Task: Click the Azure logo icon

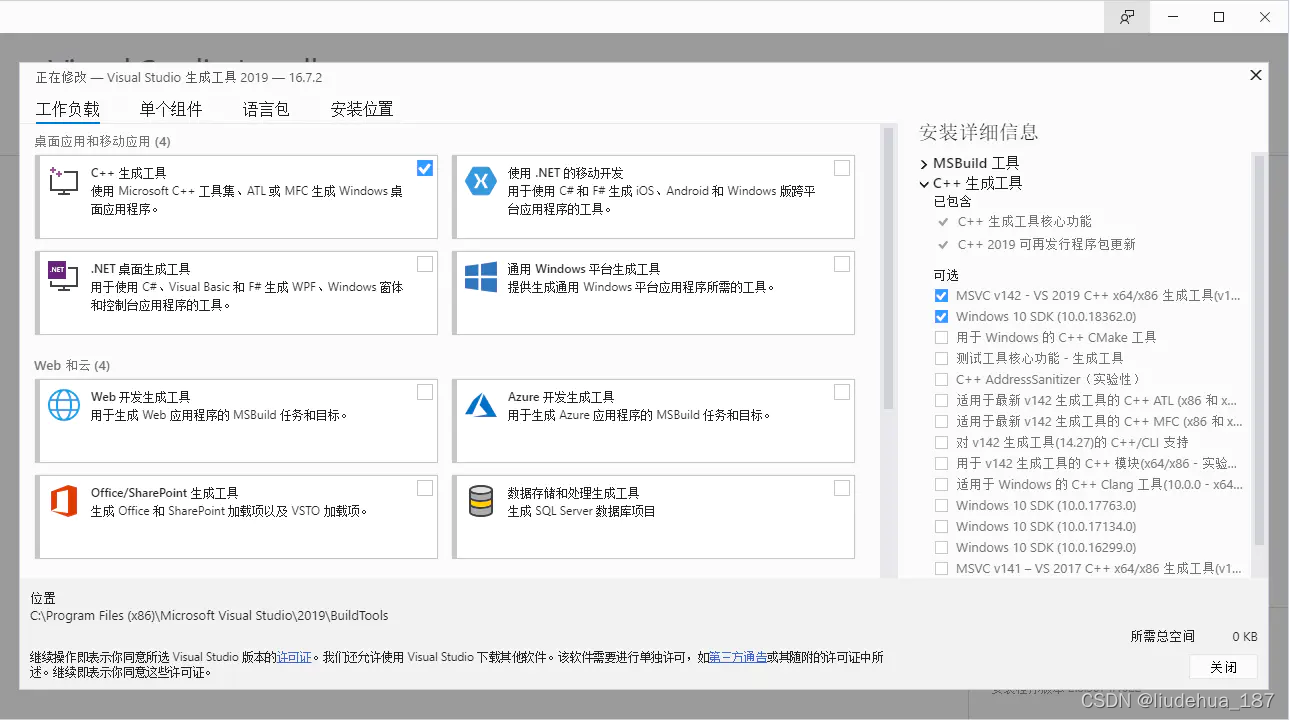Action: pyautogui.click(x=481, y=405)
